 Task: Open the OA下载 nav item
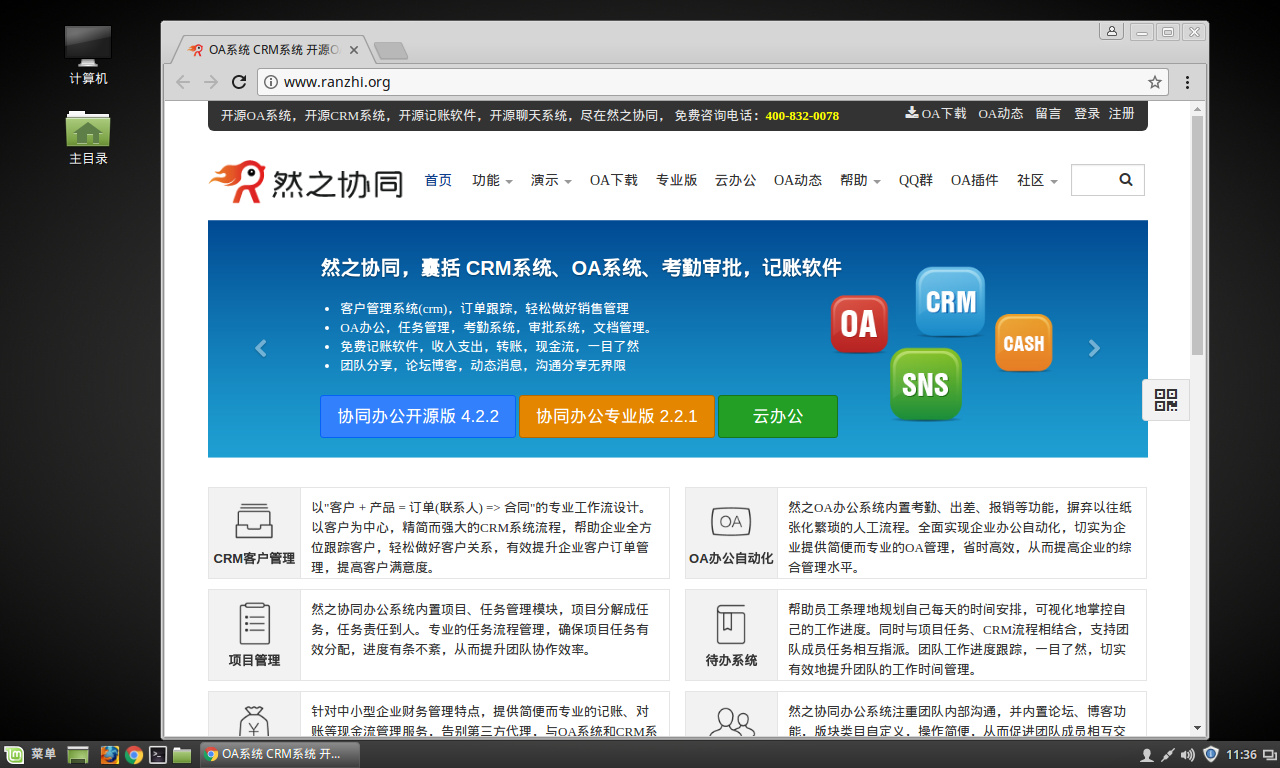click(613, 181)
